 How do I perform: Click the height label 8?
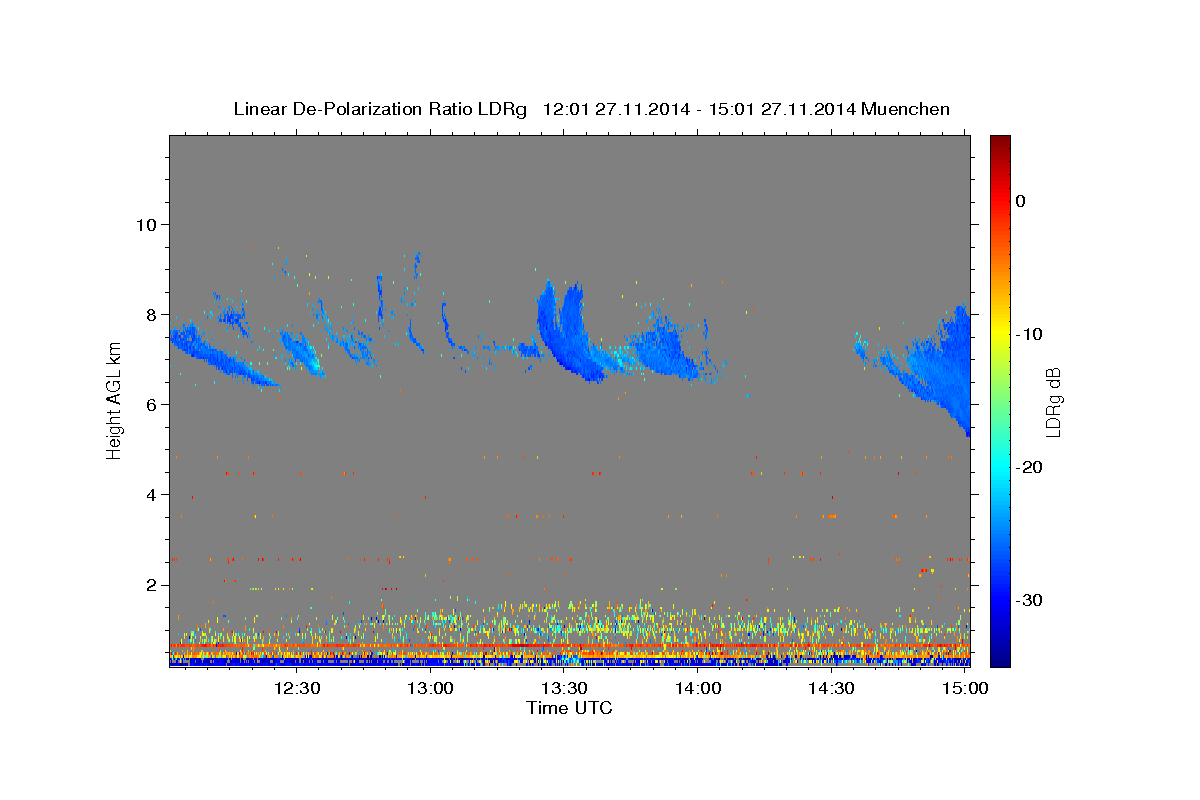click(153, 314)
